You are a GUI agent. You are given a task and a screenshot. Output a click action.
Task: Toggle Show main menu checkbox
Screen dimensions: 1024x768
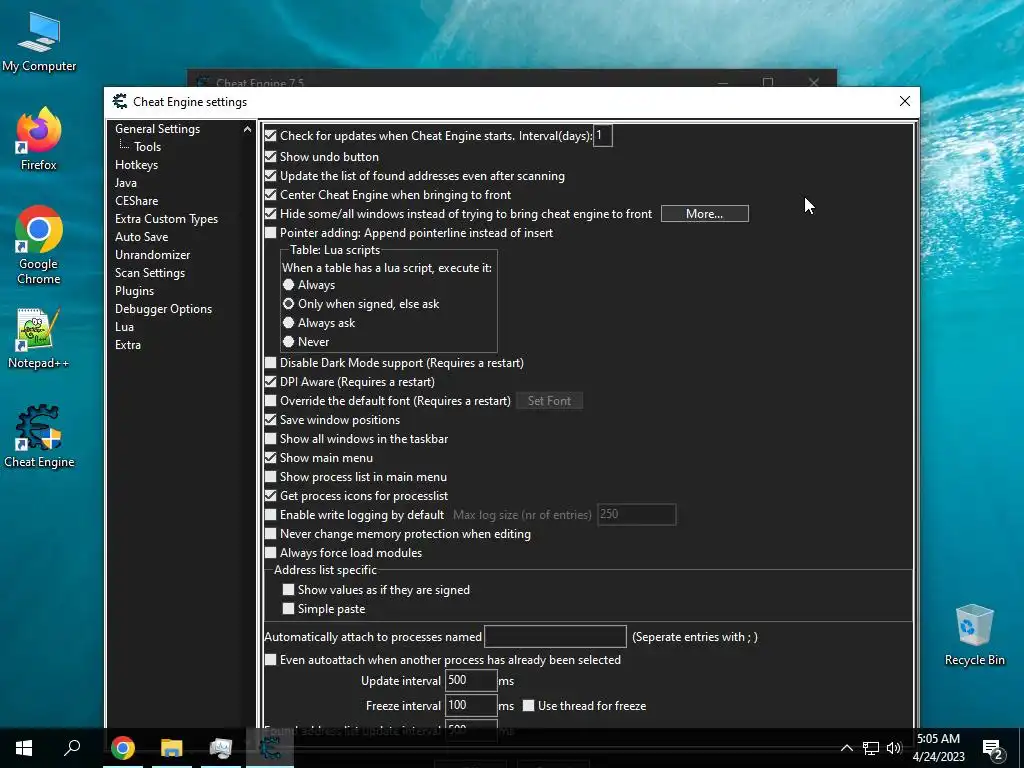click(x=270, y=457)
